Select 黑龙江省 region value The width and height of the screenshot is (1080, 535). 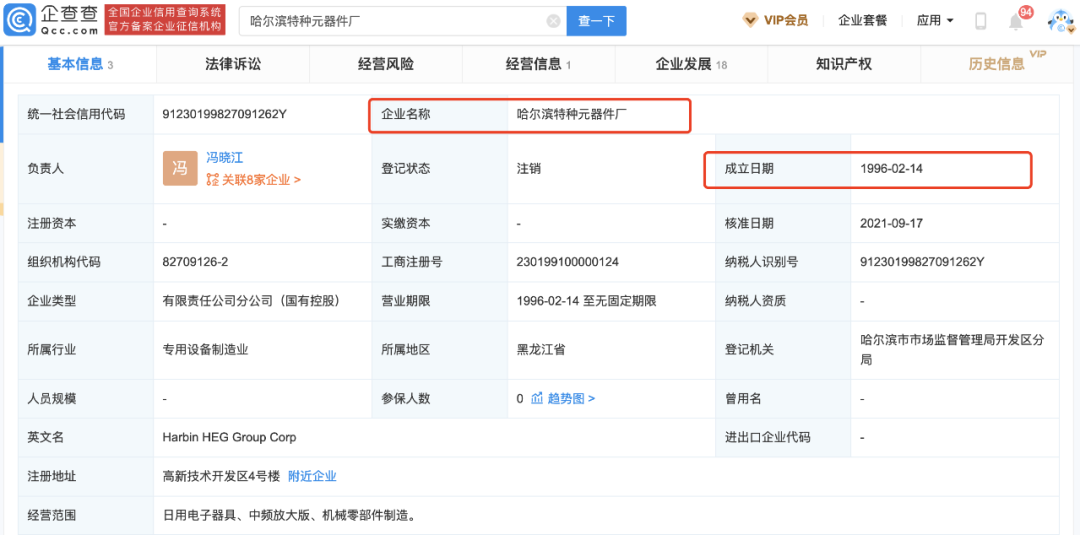coord(541,350)
